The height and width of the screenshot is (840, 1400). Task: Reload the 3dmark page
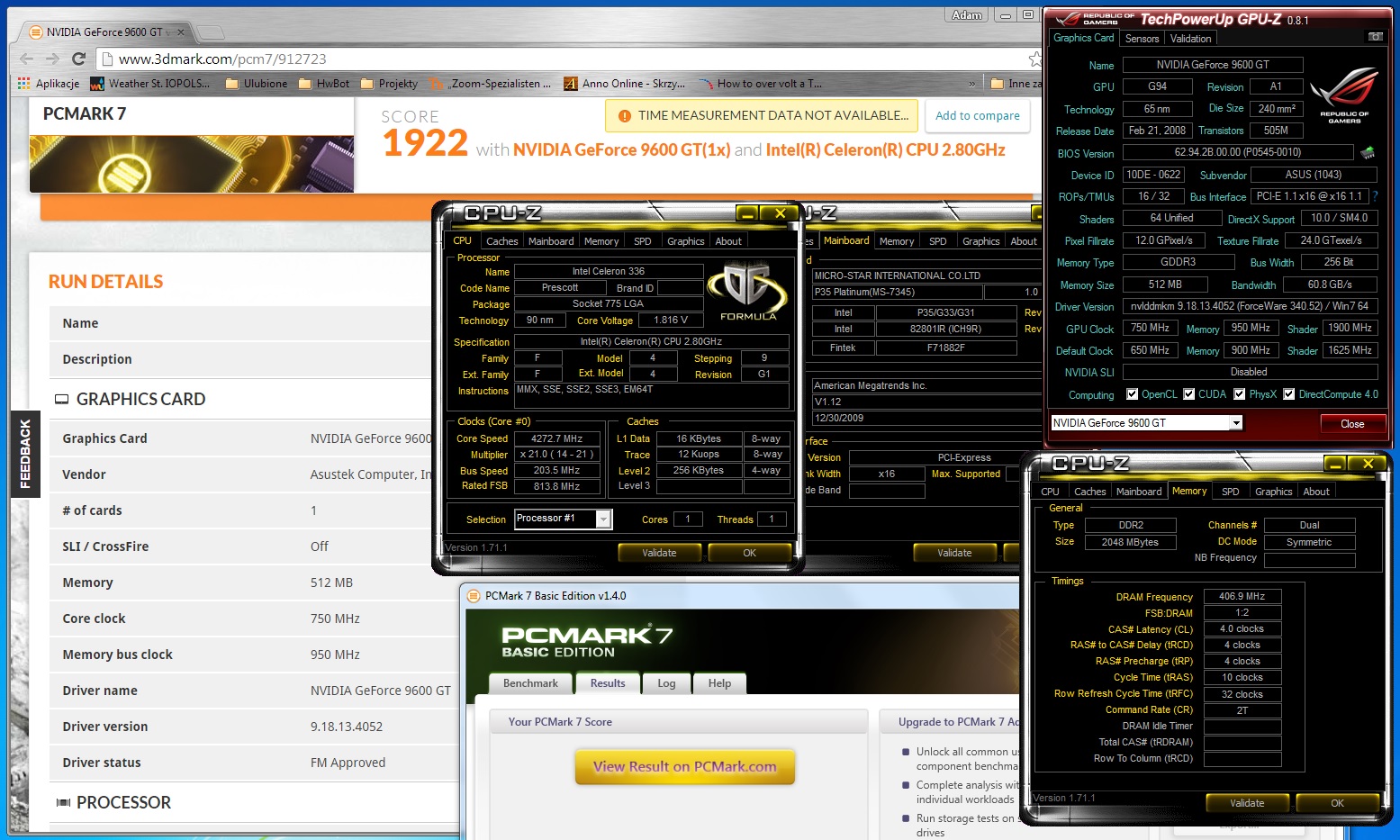pyautogui.click(x=78, y=59)
